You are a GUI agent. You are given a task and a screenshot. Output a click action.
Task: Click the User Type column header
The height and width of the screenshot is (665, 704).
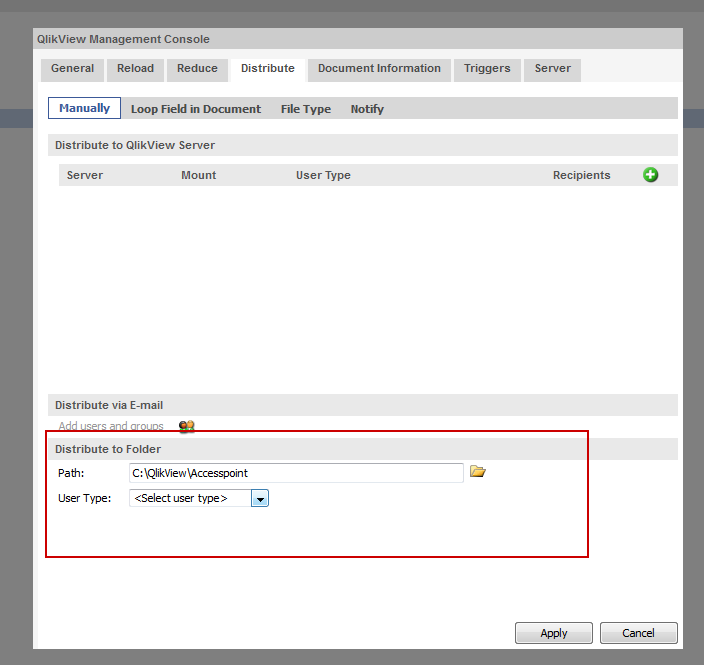tap(323, 175)
